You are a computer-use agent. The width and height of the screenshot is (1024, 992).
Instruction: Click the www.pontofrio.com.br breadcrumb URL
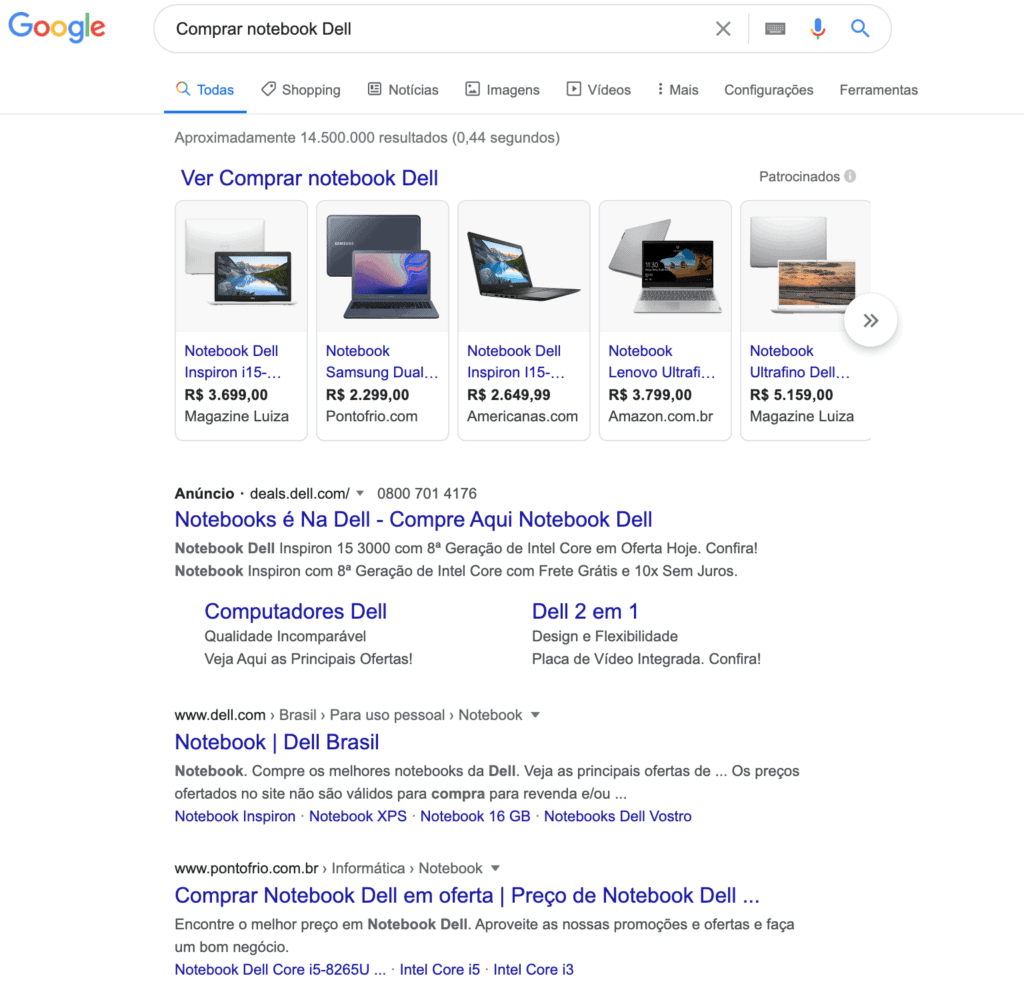click(246, 869)
